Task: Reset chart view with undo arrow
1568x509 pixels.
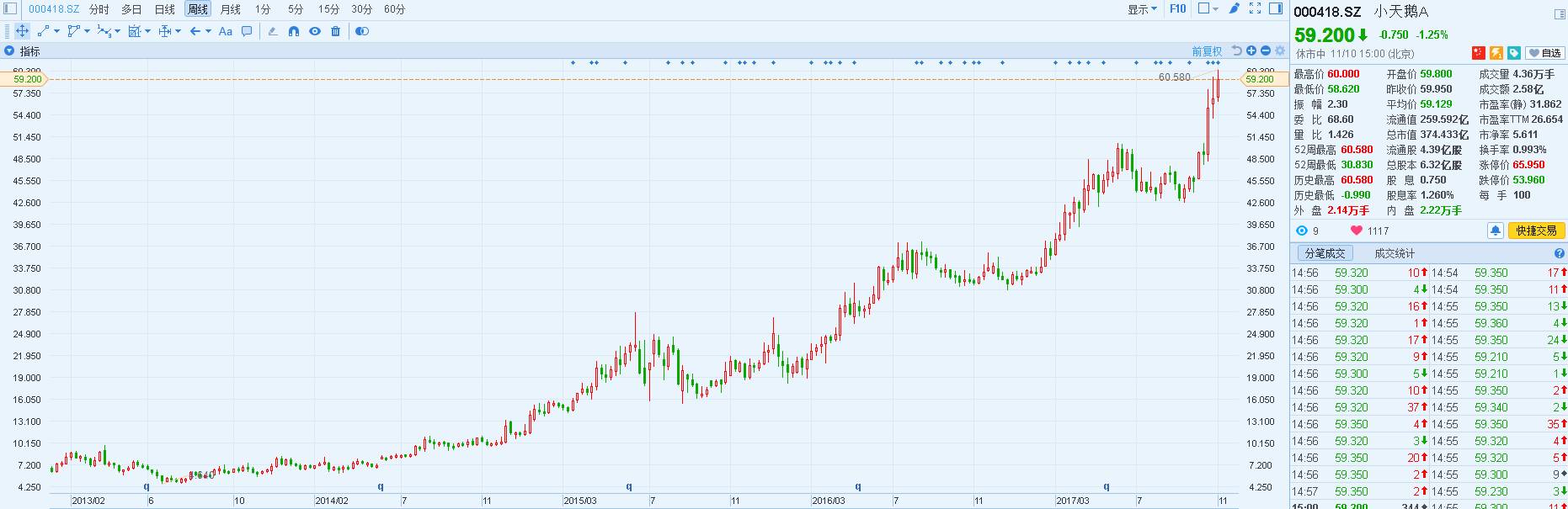Action: [x=1236, y=50]
